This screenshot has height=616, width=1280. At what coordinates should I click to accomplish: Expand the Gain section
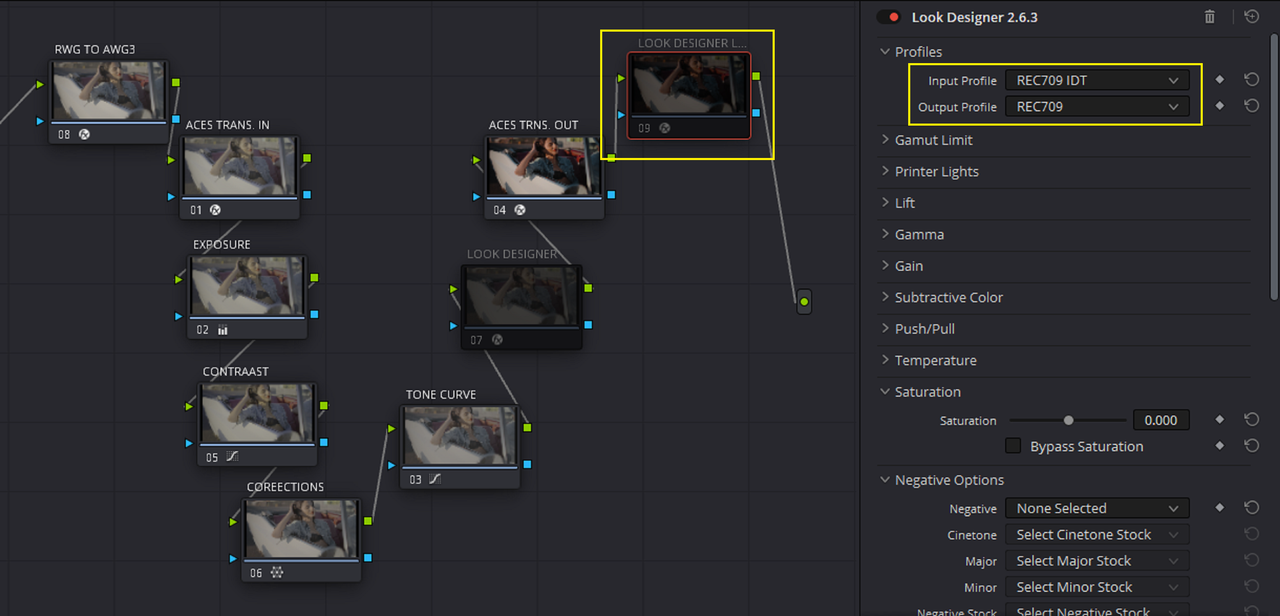tap(884, 266)
